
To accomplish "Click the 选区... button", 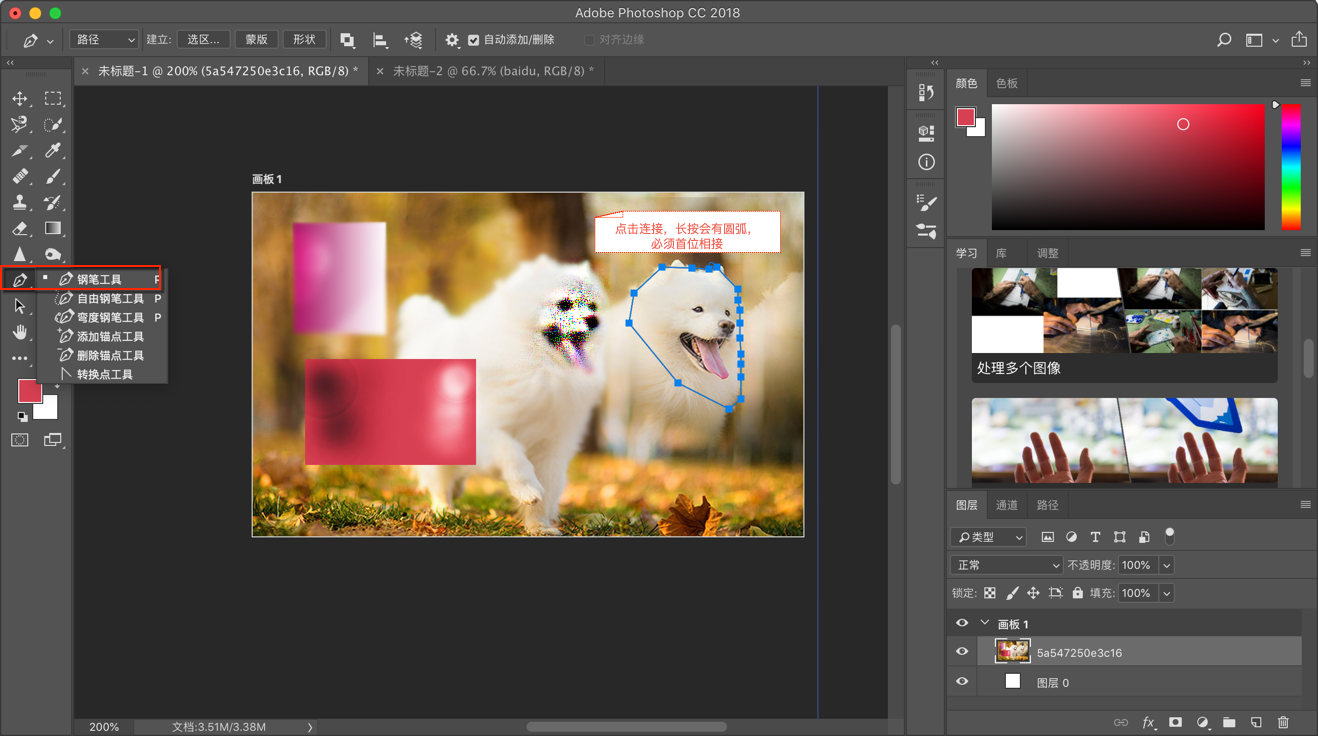I will click(x=203, y=40).
